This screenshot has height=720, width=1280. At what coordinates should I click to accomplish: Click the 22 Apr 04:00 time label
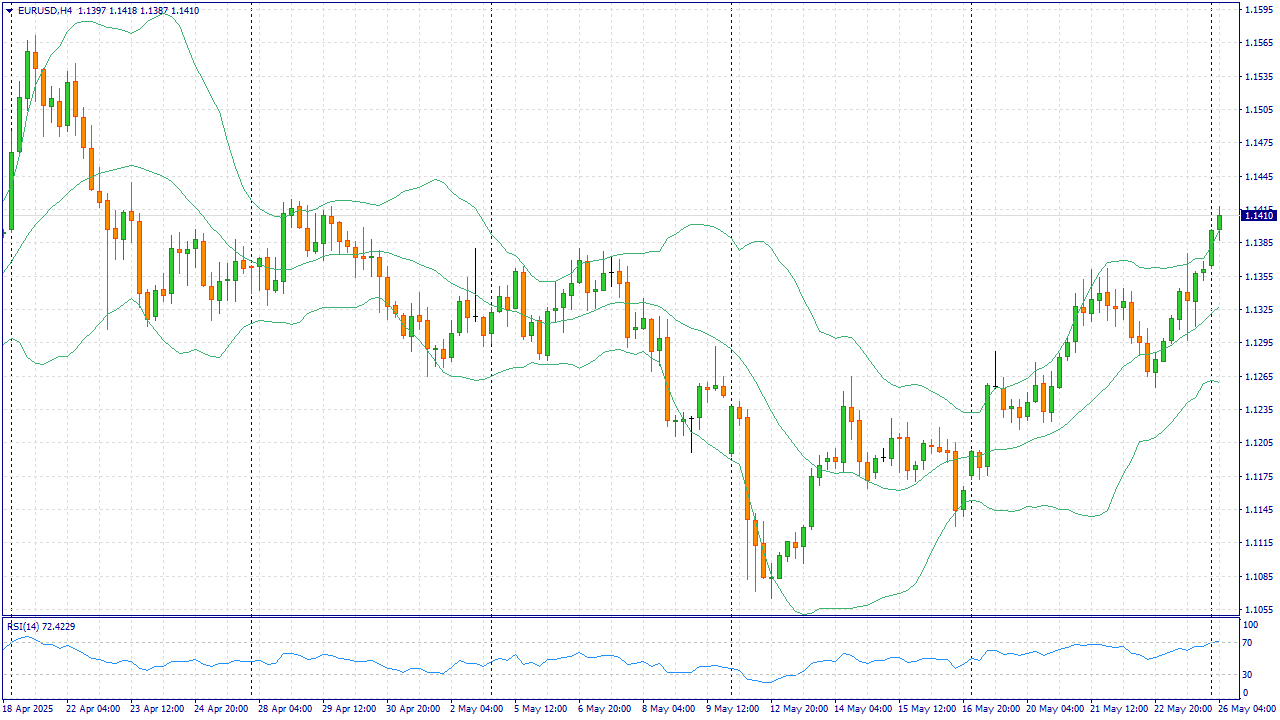(x=92, y=709)
